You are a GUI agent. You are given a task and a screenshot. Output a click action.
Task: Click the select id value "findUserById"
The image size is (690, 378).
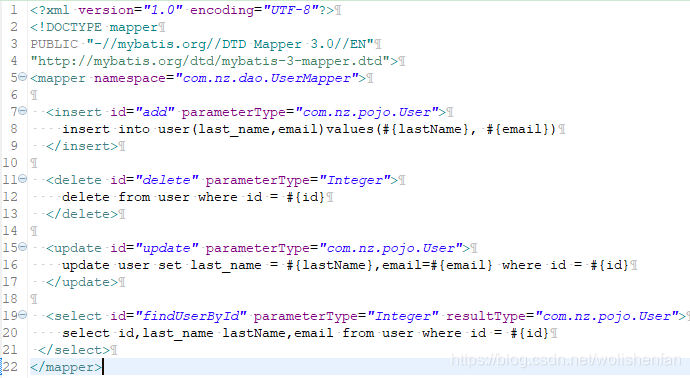(191, 316)
